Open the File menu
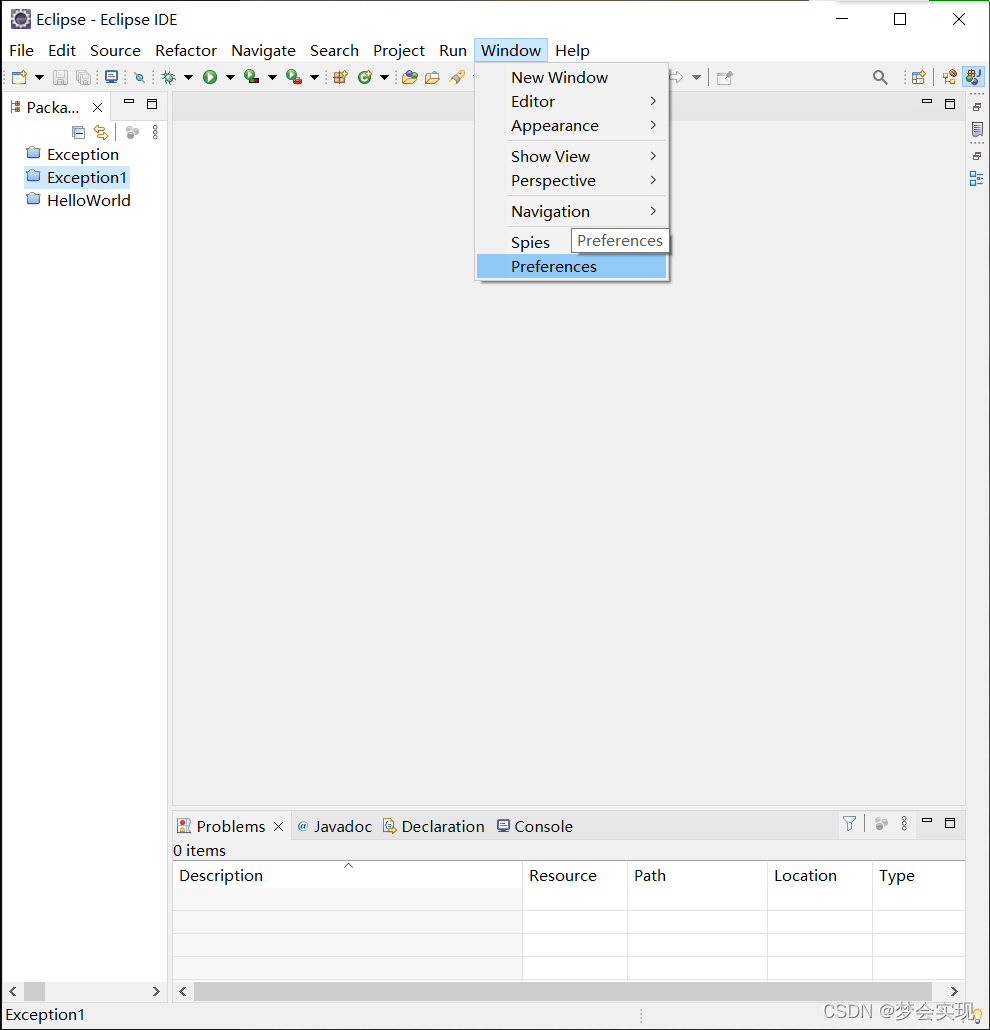This screenshot has width=990, height=1030. pyautogui.click(x=22, y=51)
